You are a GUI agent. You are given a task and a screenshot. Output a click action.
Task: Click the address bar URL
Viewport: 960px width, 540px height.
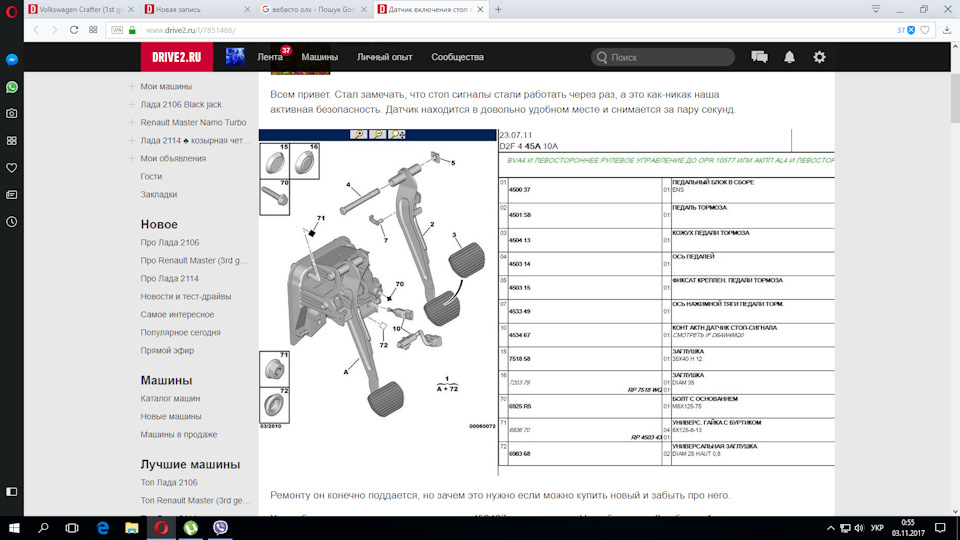pyautogui.click(x=191, y=30)
